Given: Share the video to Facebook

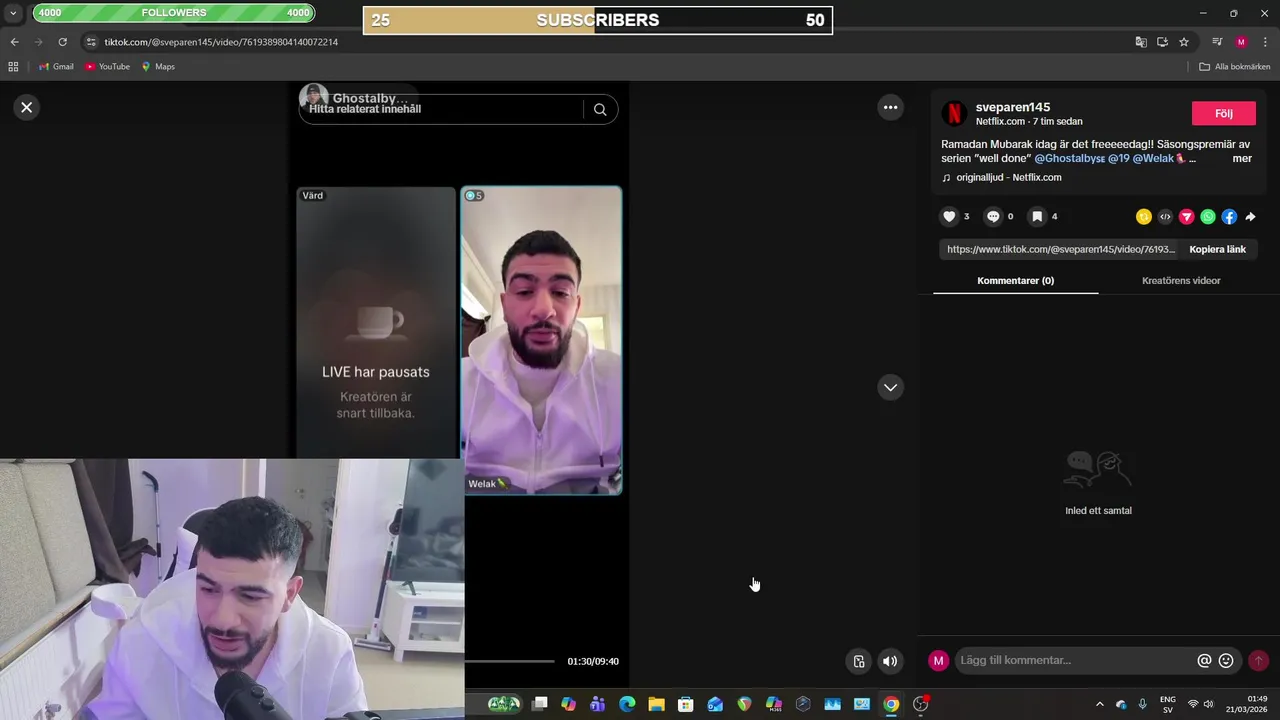Looking at the screenshot, I should click(x=1229, y=216).
